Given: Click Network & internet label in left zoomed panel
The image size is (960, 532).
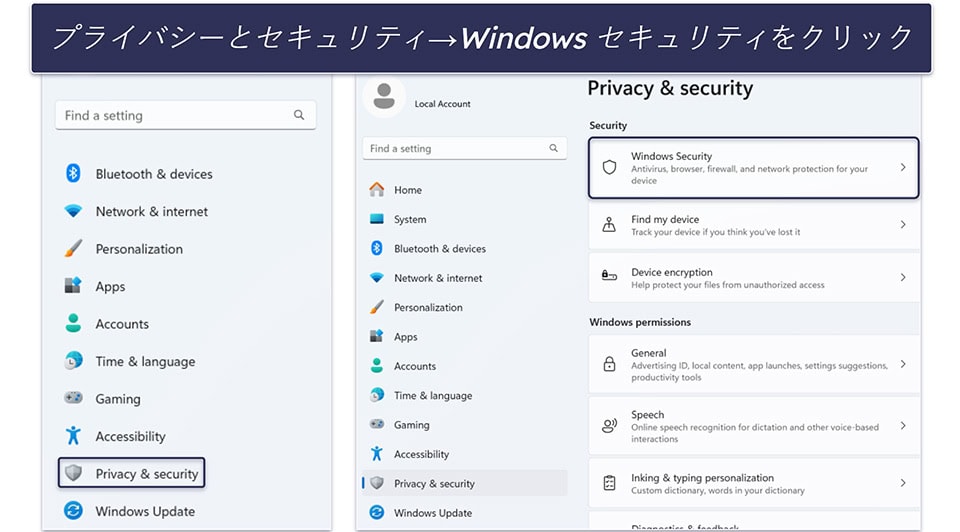Looking at the screenshot, I should coord(152,211).
